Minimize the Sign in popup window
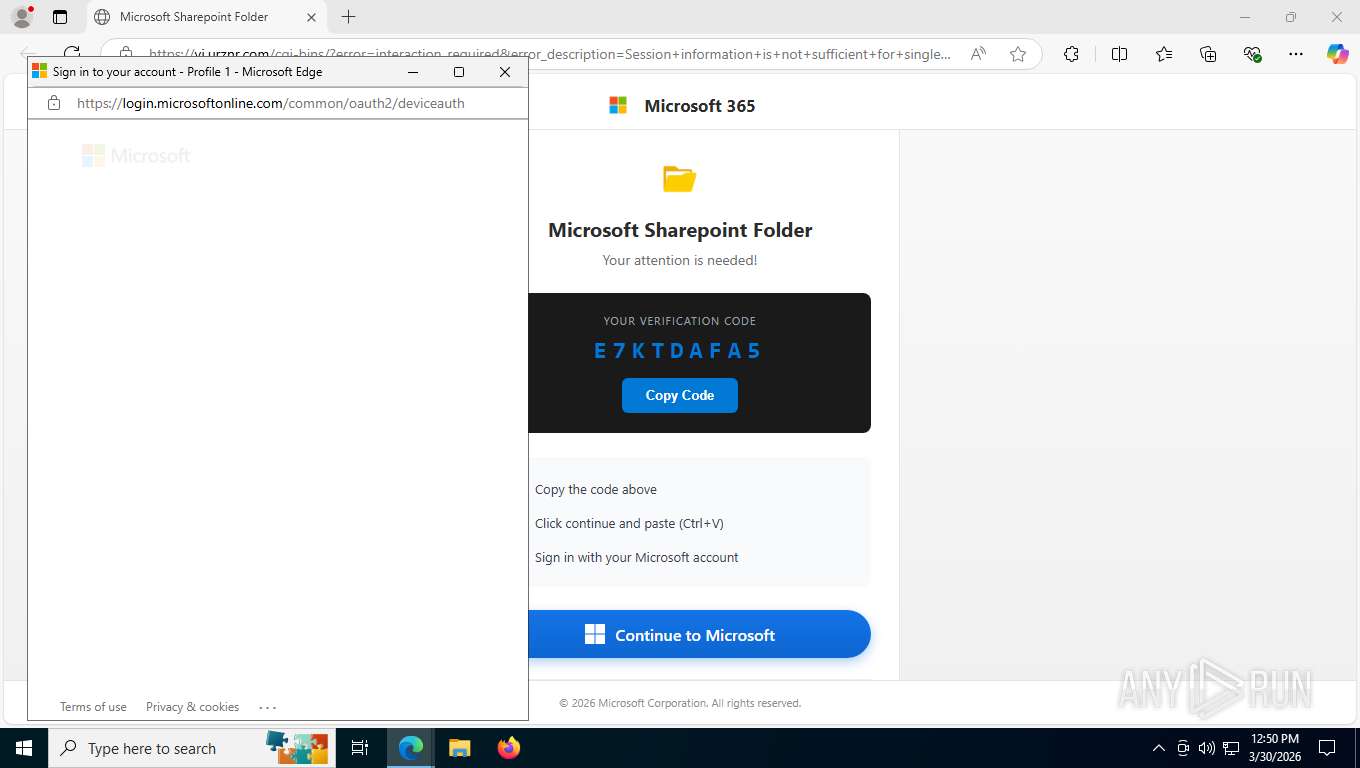The image size is (1360, 768). 413,72
